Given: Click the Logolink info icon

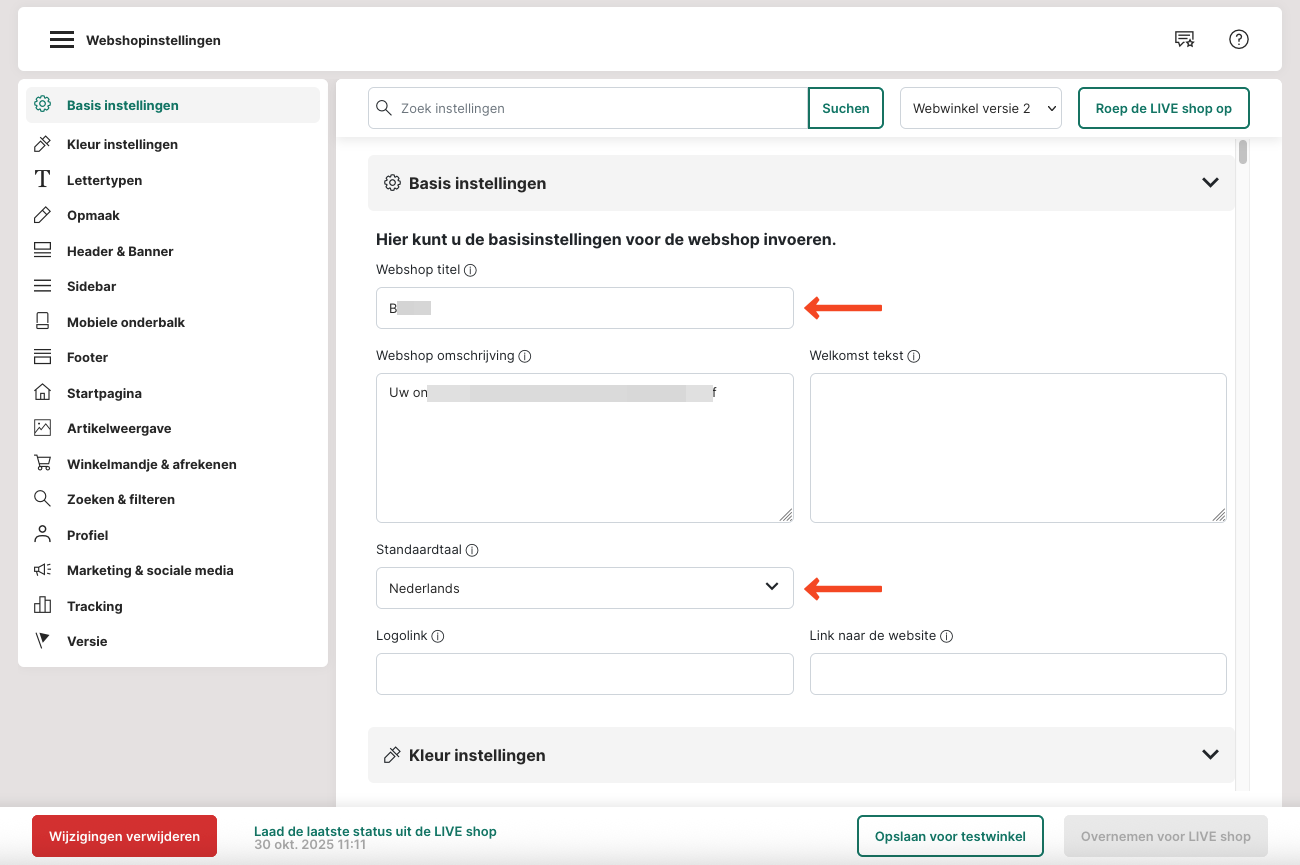Looking at the screenshot, I should 438,636.
